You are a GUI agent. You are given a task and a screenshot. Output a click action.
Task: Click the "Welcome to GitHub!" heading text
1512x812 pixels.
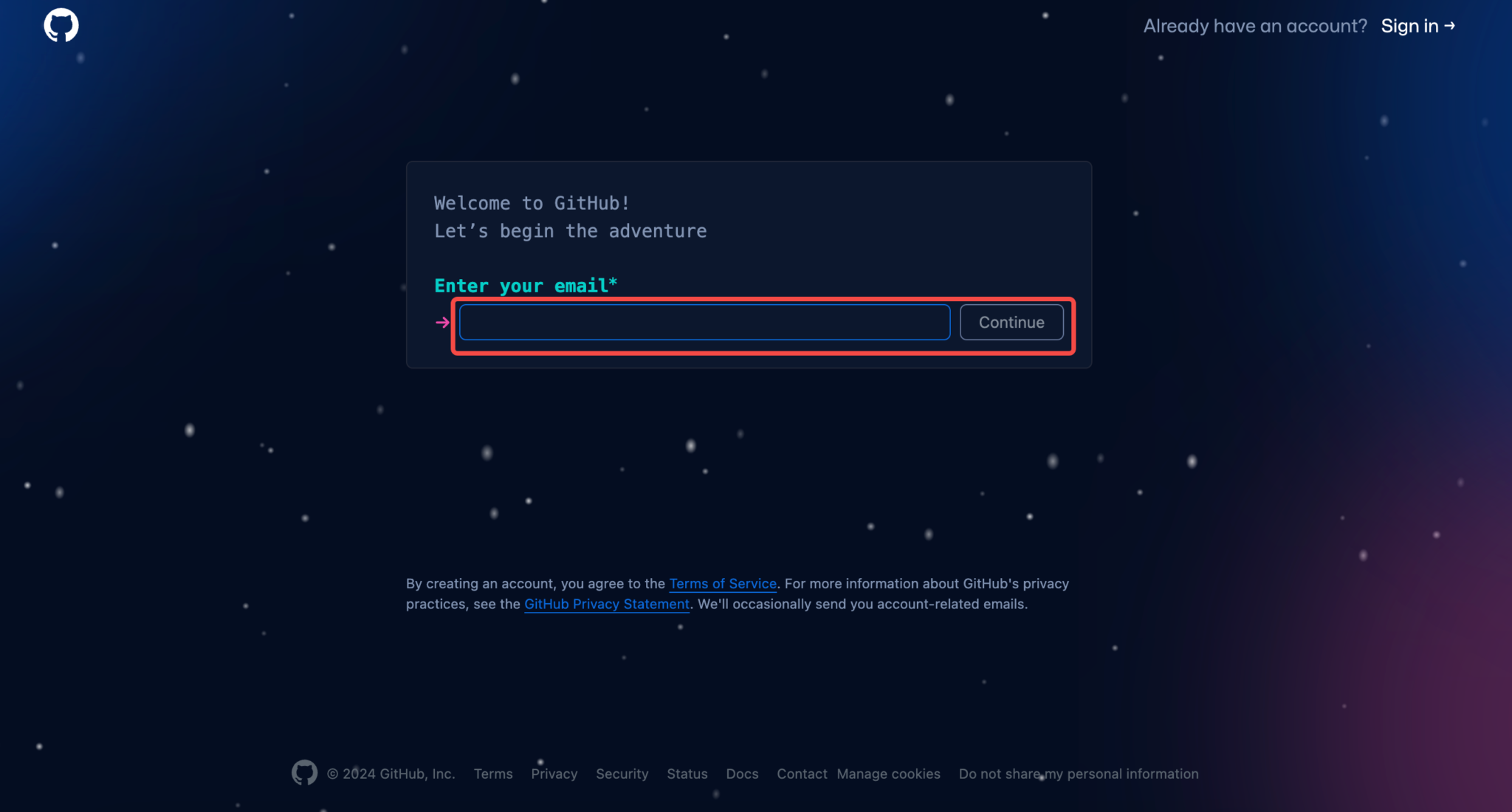click(x=532, y=203)
